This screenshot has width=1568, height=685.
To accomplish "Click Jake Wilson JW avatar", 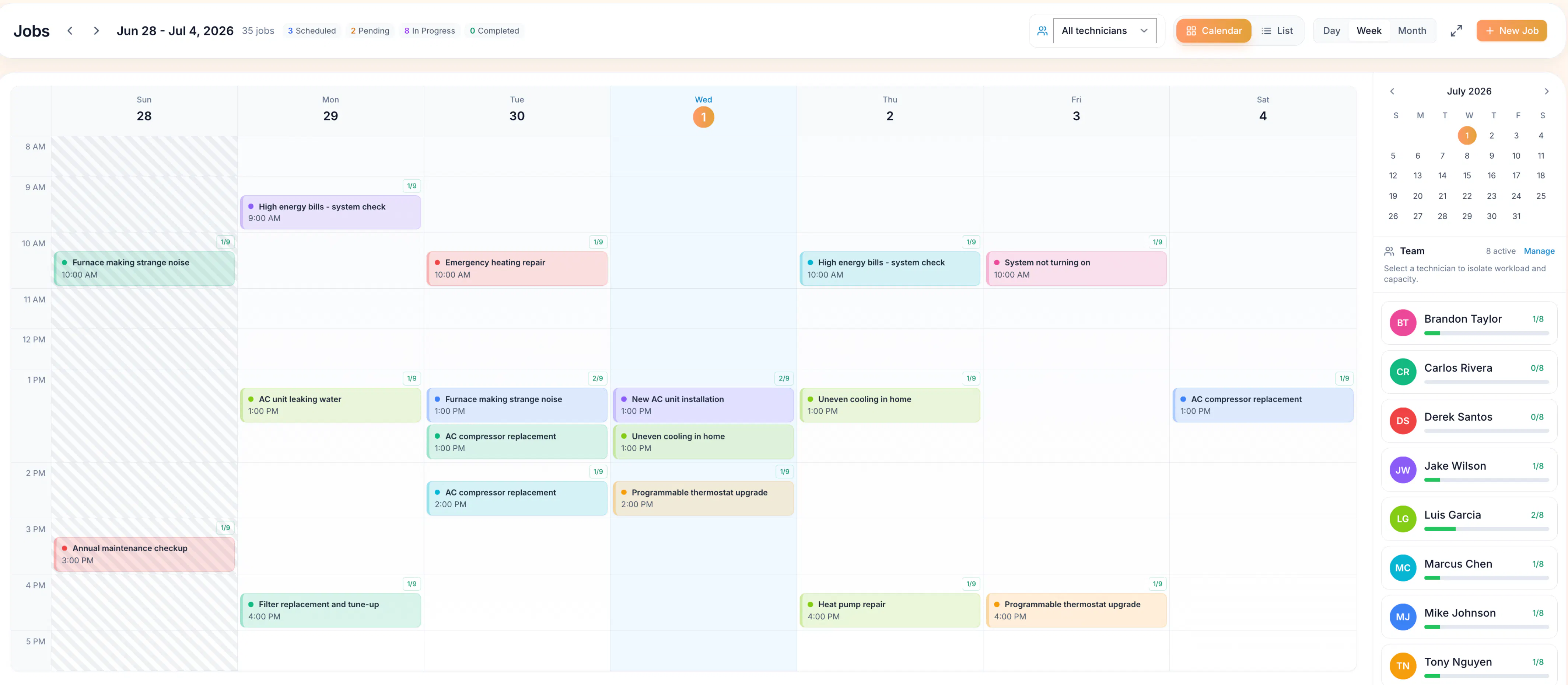I will click(x=1403, y=470).
